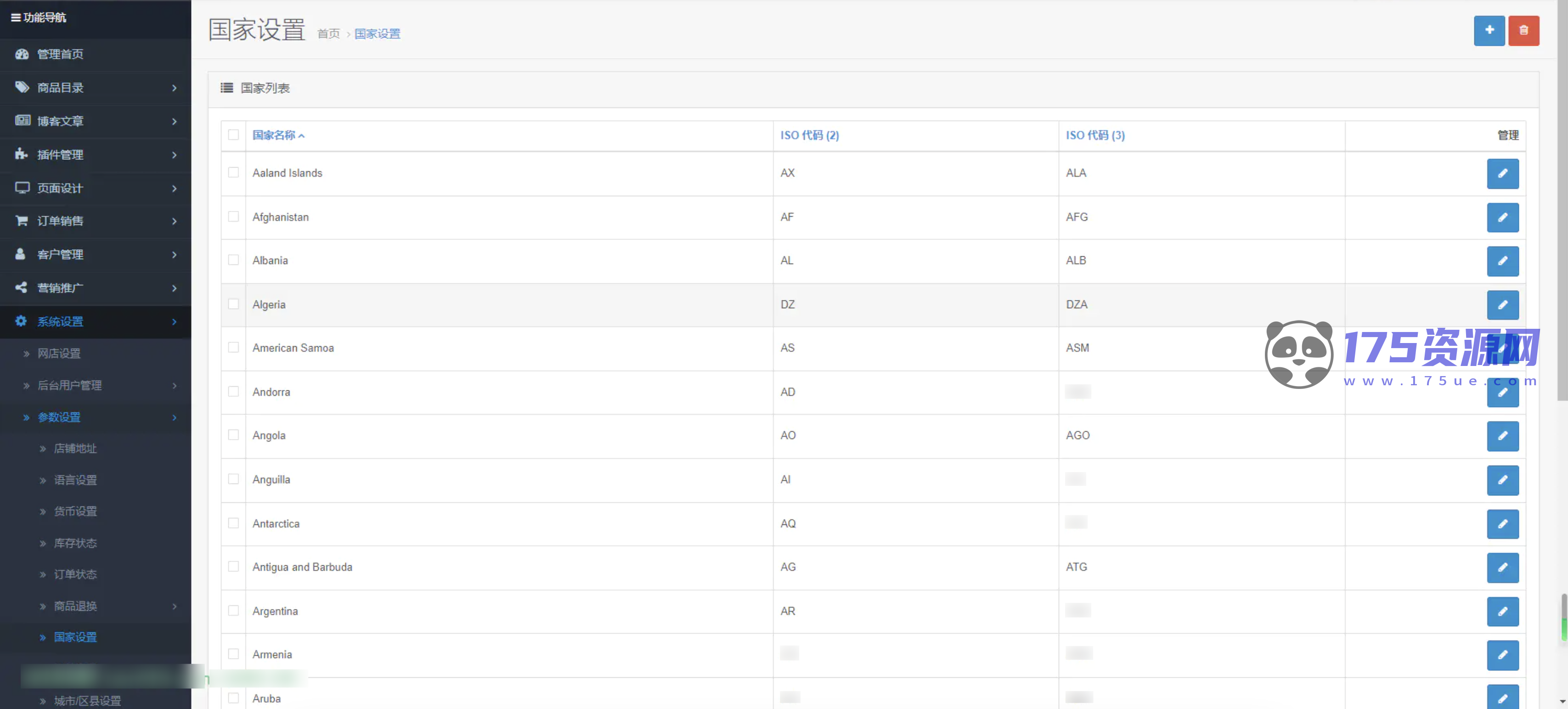Click the American Samoa country name
Viewport: 1568px width, 709px height.
293,348
